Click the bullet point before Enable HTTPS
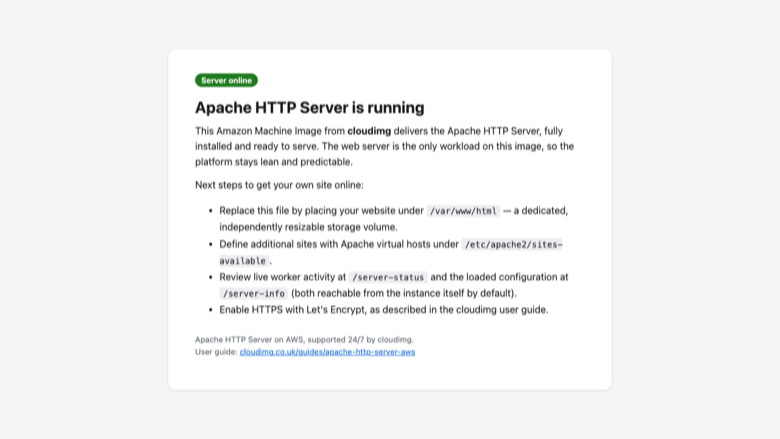This screenshot has width=780, height=439. (210, 310)
